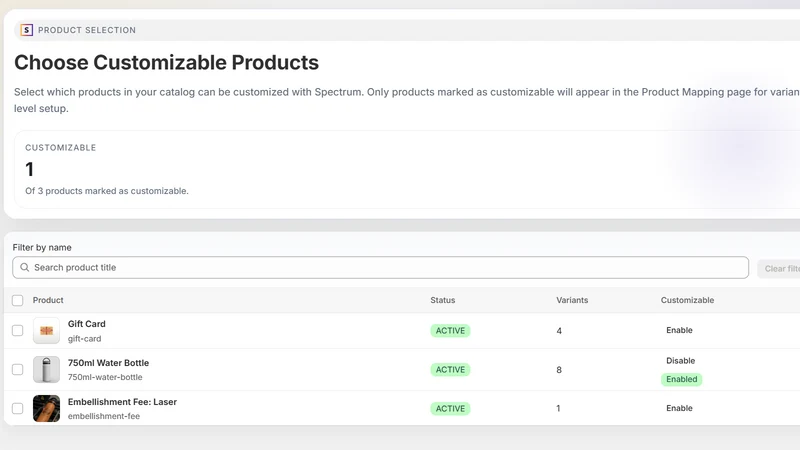
Task: Check the Embellishment Fee: Laser checkbox
Action: tap(18, 408)
